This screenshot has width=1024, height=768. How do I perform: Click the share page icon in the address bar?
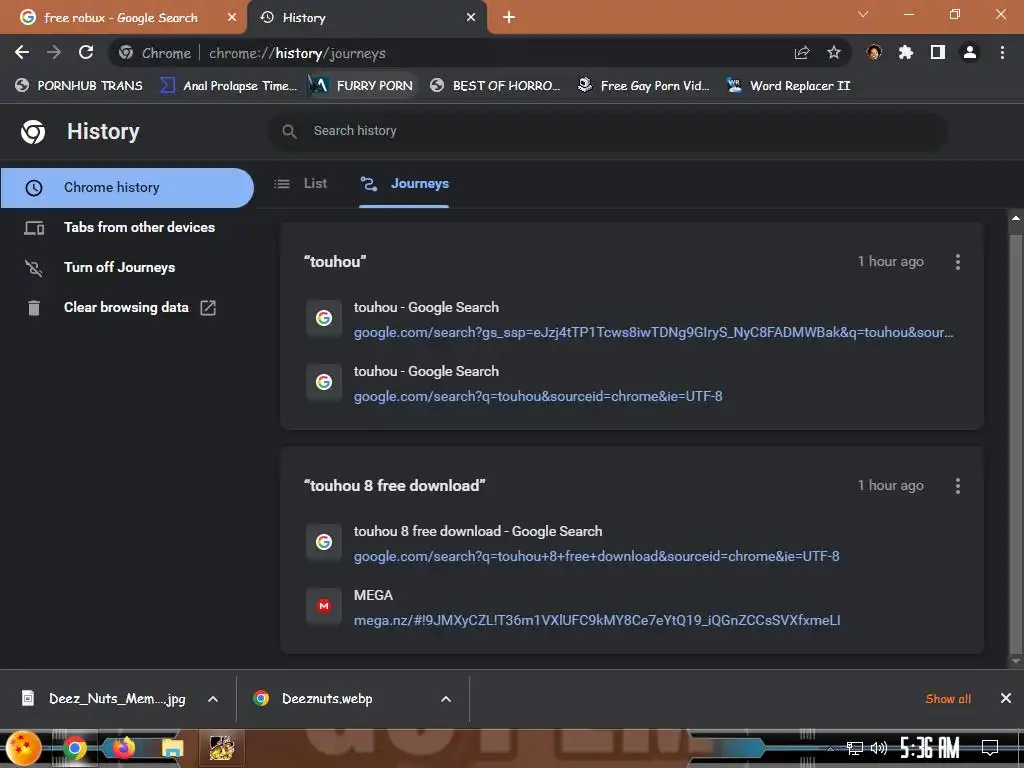coord(802,53)
